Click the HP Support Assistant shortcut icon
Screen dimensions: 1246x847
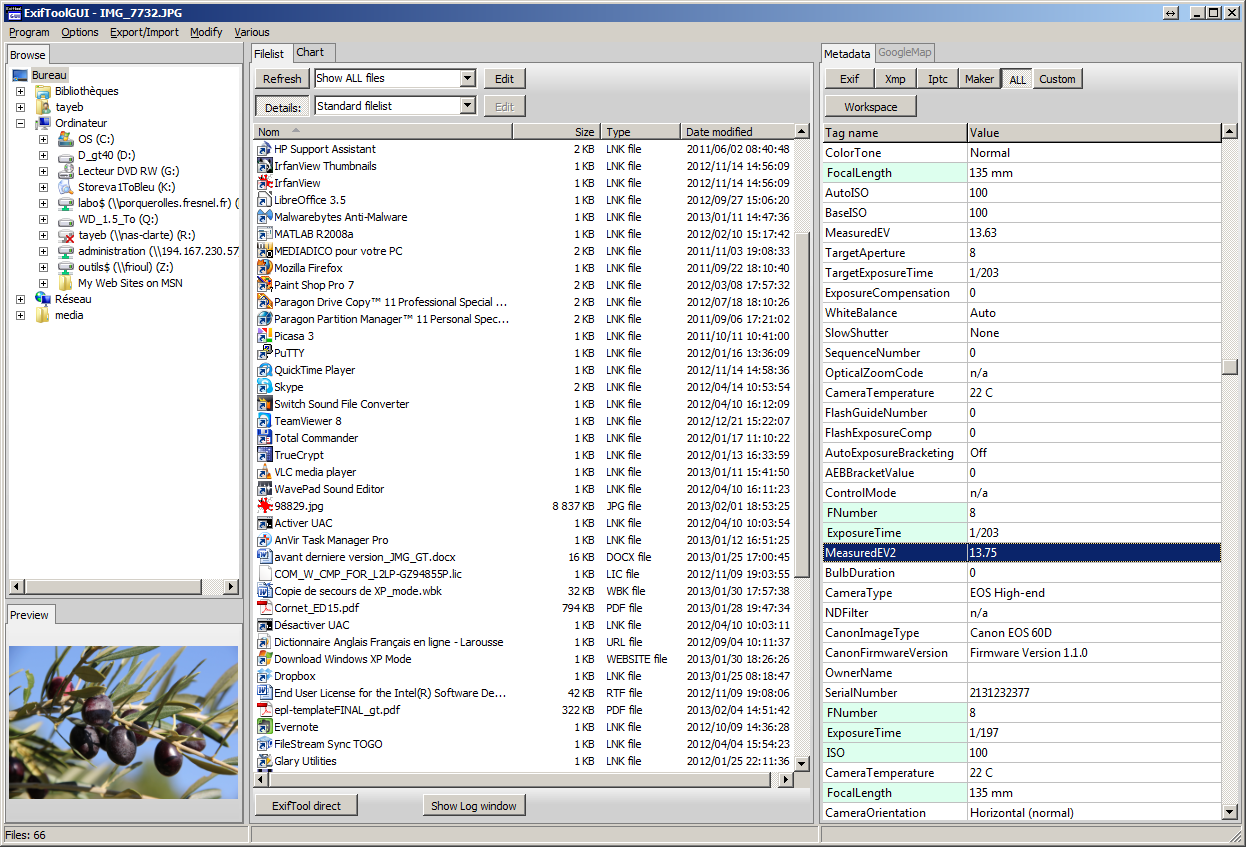coord(265,149)
